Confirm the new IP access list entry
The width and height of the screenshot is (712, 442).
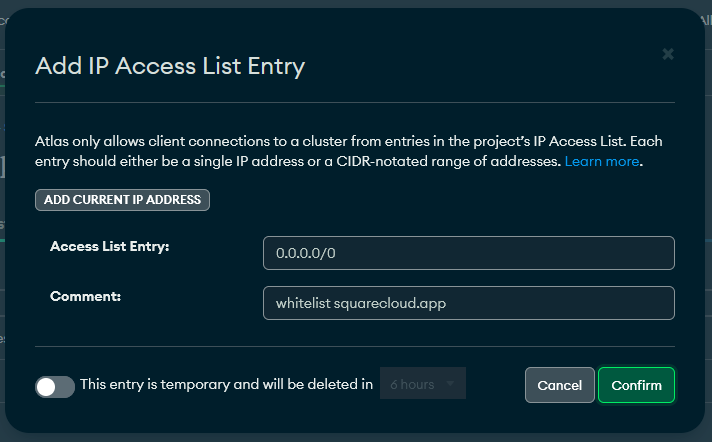(636, 385)
